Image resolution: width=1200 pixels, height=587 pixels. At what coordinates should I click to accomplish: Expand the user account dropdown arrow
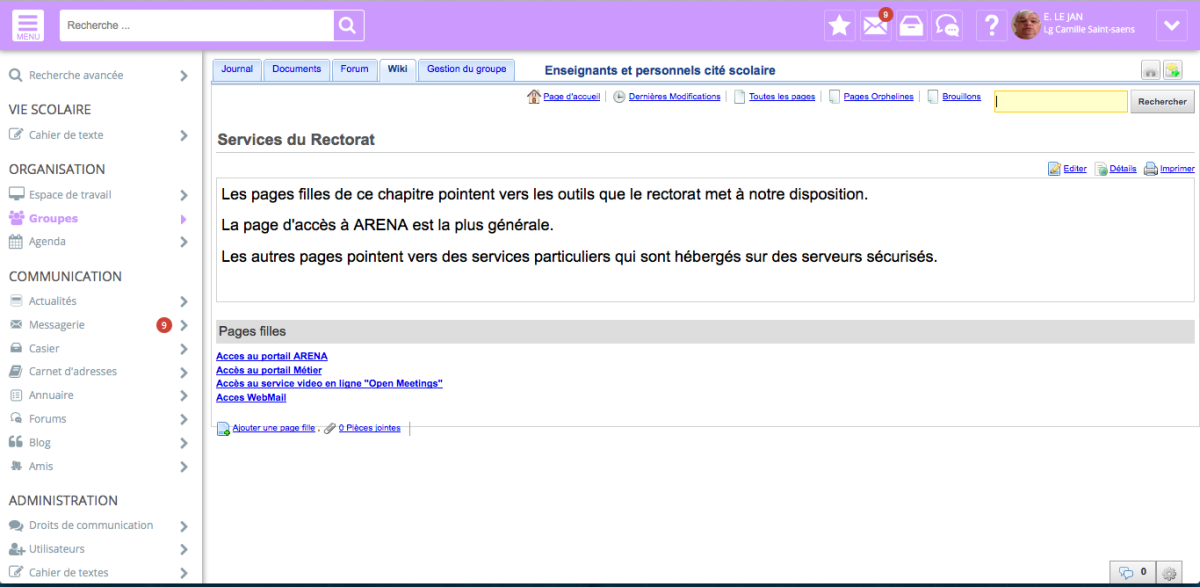pyautogui.click(x=1171, y=26)
